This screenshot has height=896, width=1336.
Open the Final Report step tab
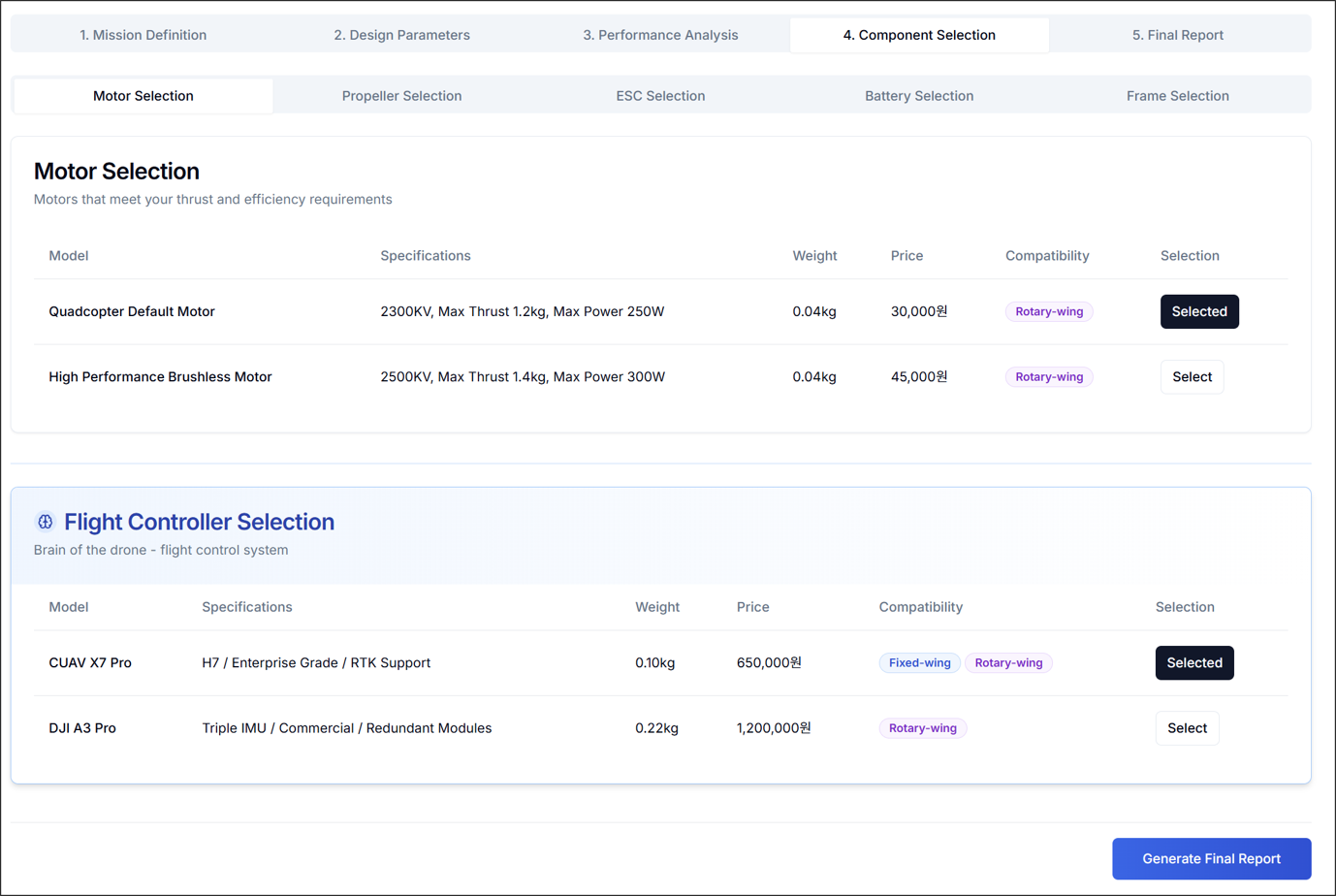tap(1177, 35)
